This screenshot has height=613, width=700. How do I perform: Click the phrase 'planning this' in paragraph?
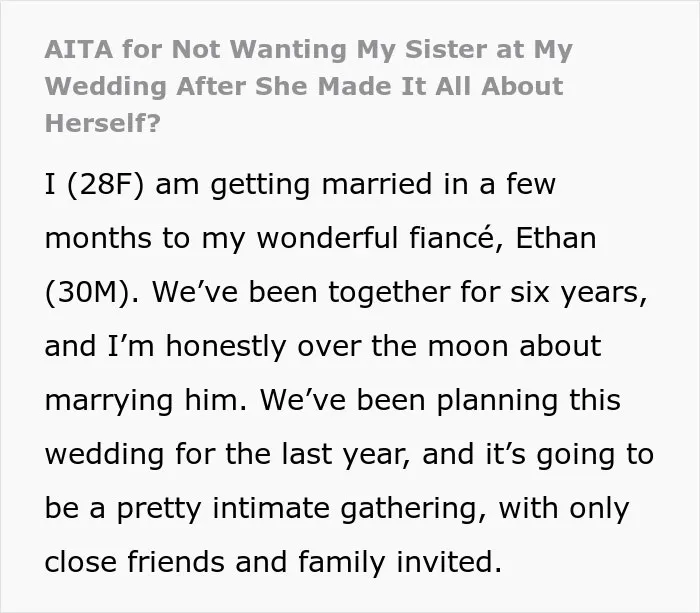[529, 400]
